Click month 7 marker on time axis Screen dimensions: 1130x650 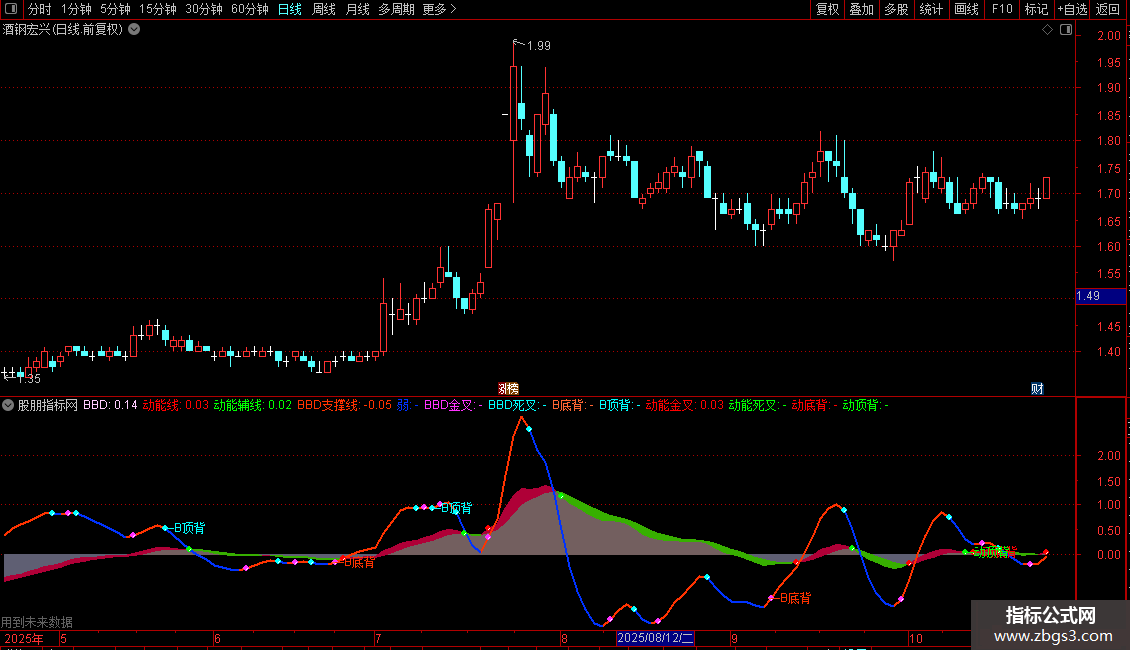pos(378,638)
